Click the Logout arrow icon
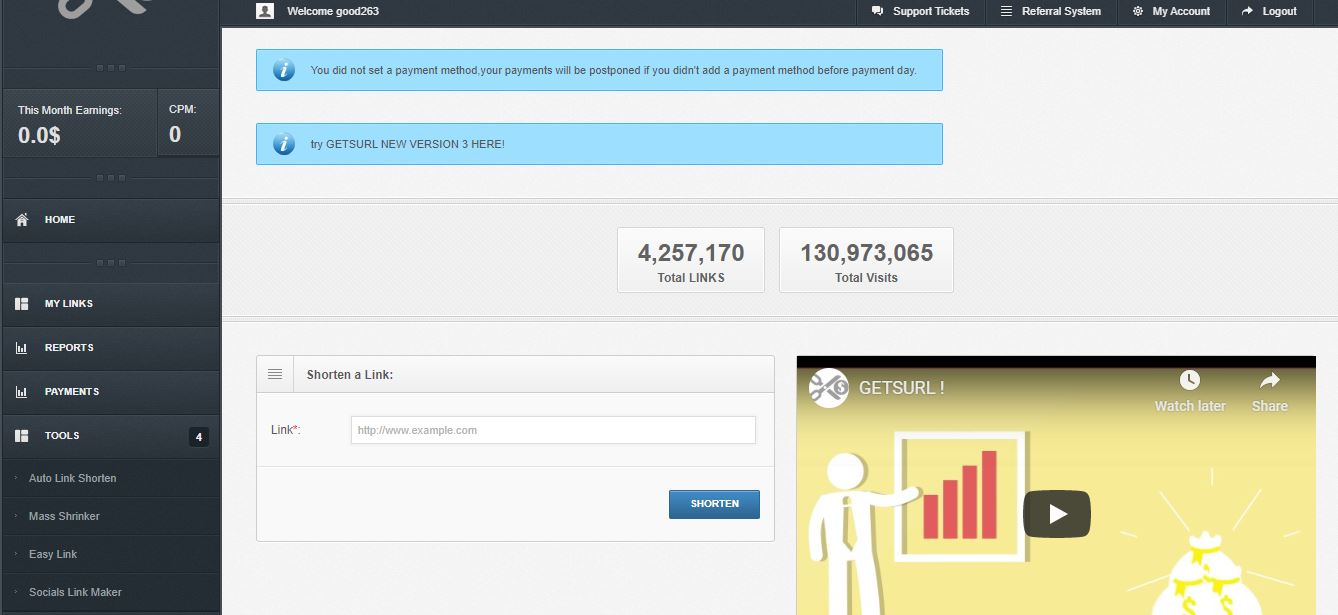Image resolution: width=1338 pixels, height=615 pixels. point(1247,11)
